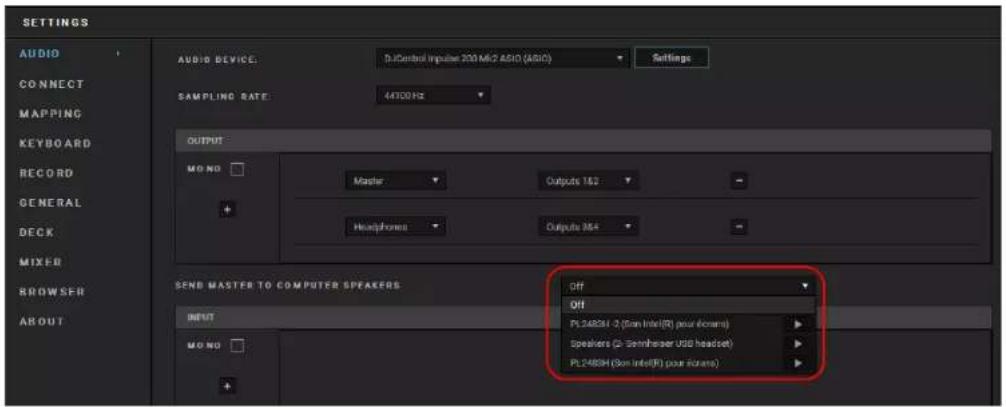
Task: Open the sampling rate 44100 Hz dropdown
Action: [432, 95]
